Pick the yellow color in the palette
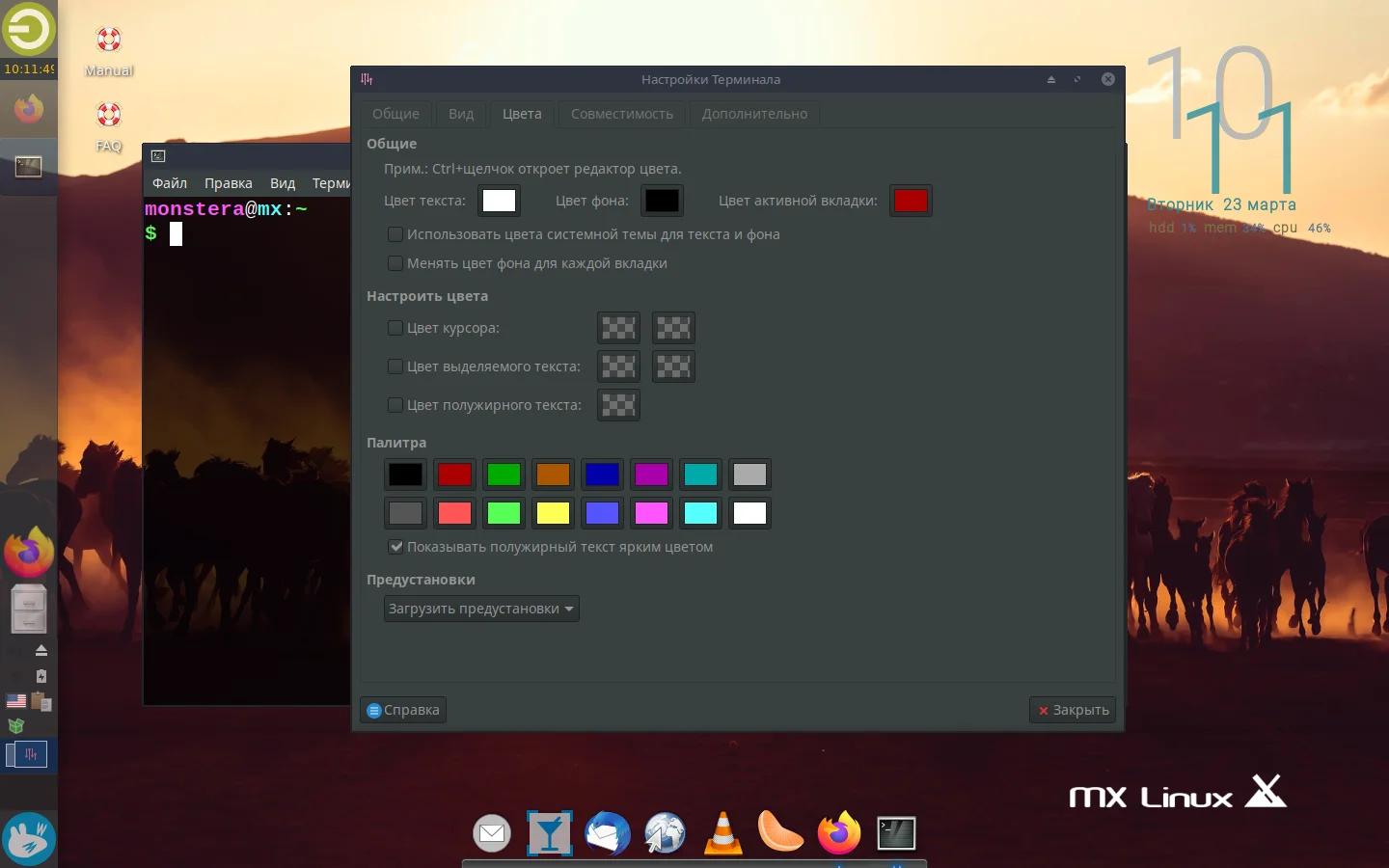Viewport: 1389px width, 868px height. [x=553, y=513]
